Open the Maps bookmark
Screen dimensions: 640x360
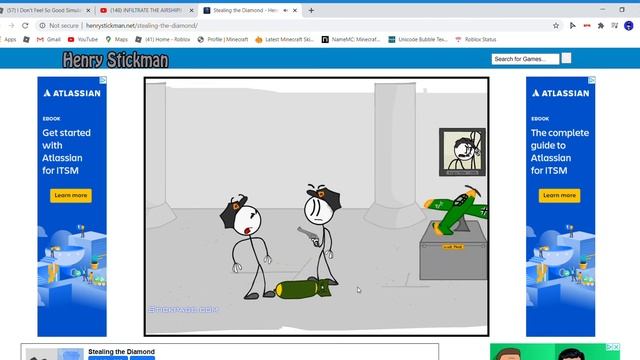116,40
